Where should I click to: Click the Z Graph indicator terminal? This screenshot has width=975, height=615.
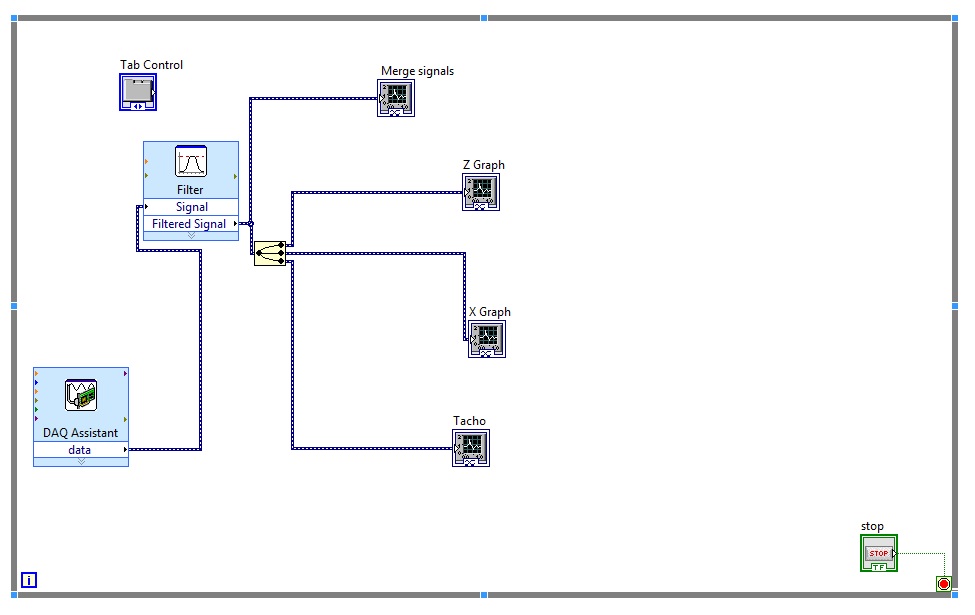click(482, 190)
